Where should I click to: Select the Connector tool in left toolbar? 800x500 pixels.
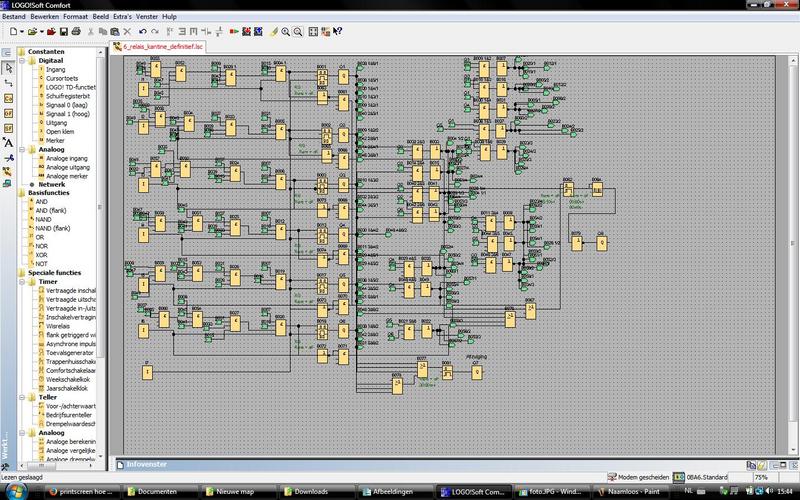8,83
